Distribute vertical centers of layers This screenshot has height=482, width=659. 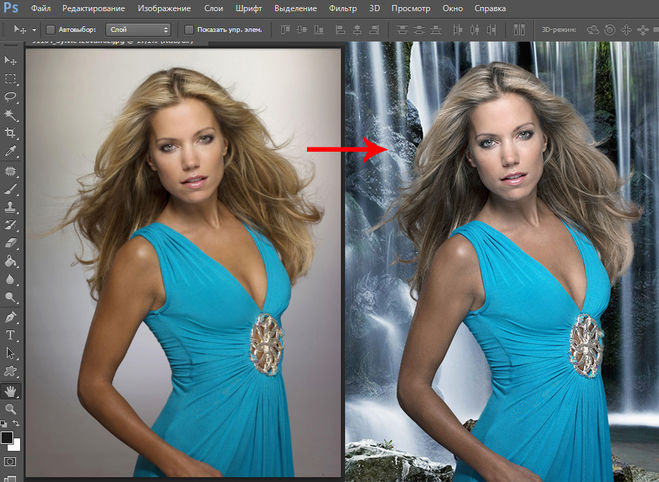[x=419, y=30]
